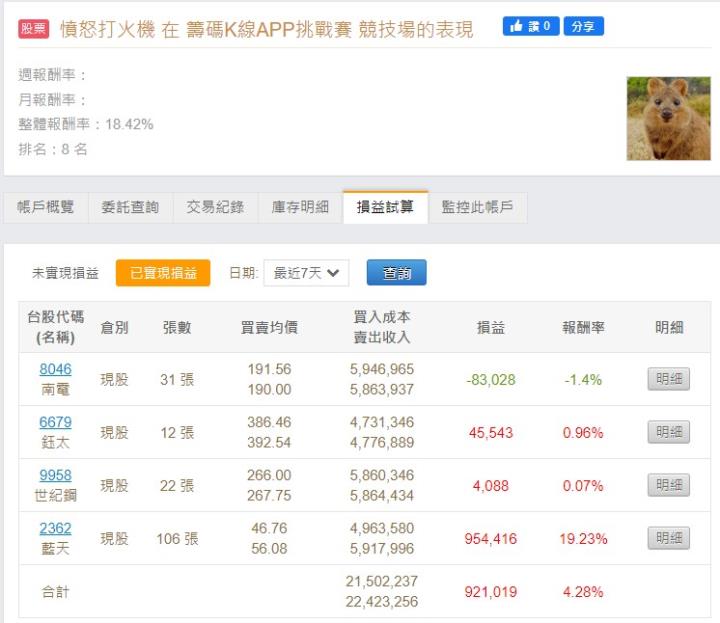Click the 倉別 column header

(114, 327)
